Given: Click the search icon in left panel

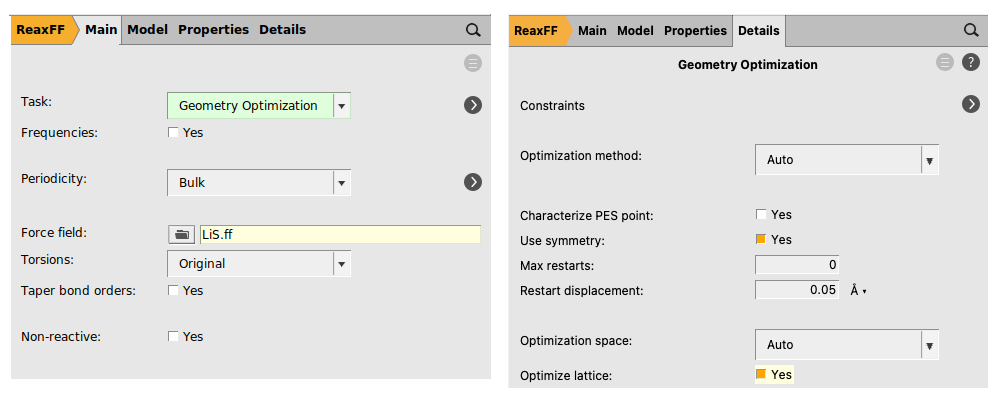Looking at the screenshot, I should point(473,30).
